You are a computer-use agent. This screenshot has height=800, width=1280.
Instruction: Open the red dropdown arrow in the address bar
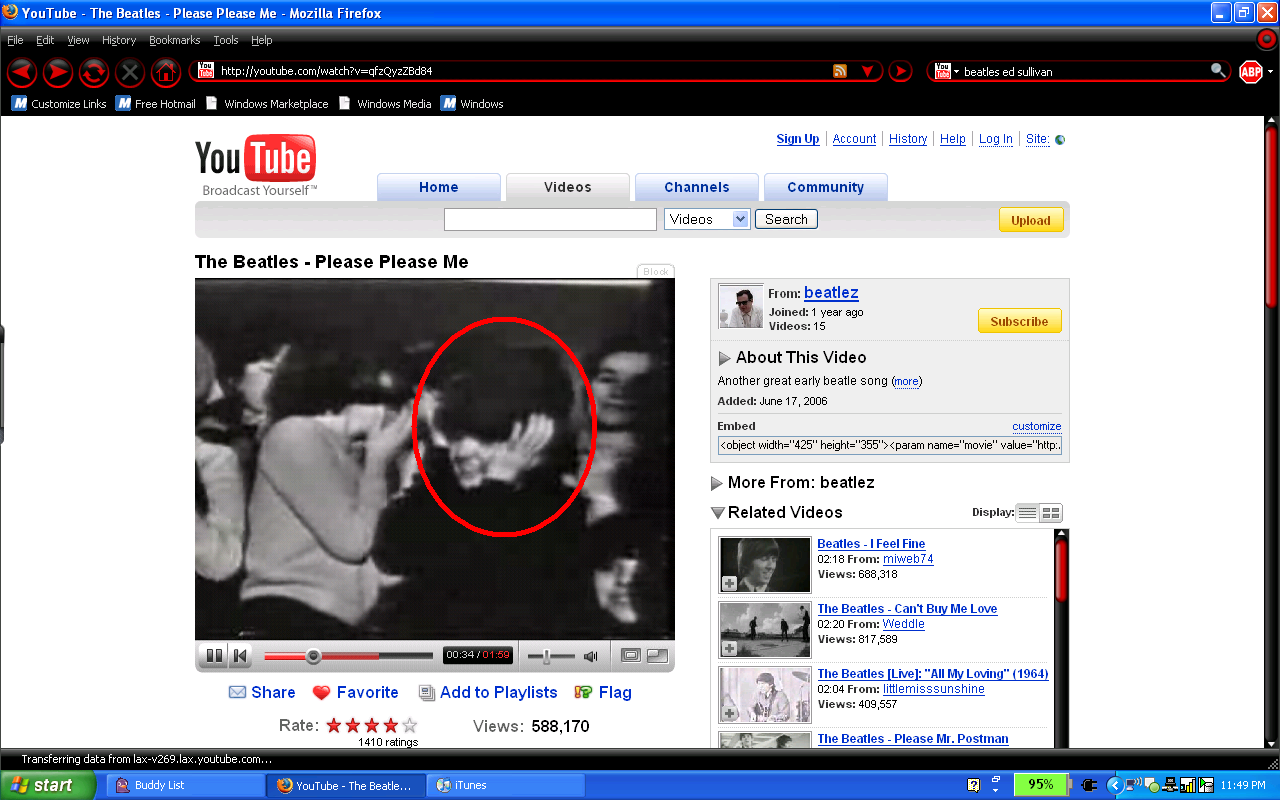tap(867, 71)
